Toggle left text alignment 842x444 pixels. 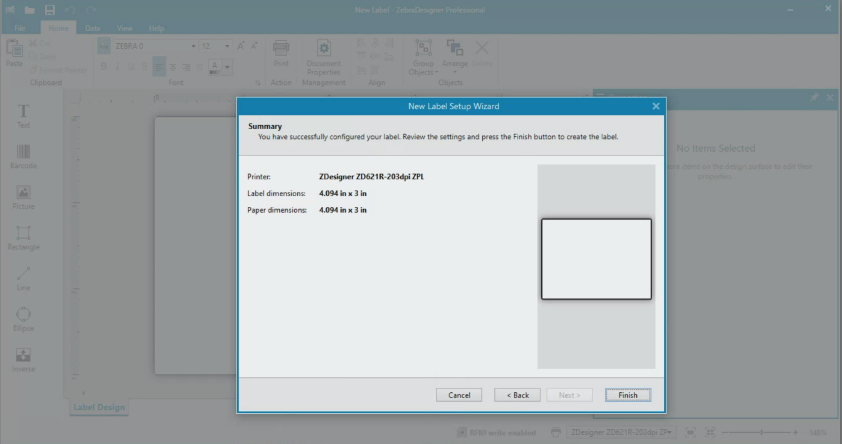pyautogui.click(x=160, y=65)
